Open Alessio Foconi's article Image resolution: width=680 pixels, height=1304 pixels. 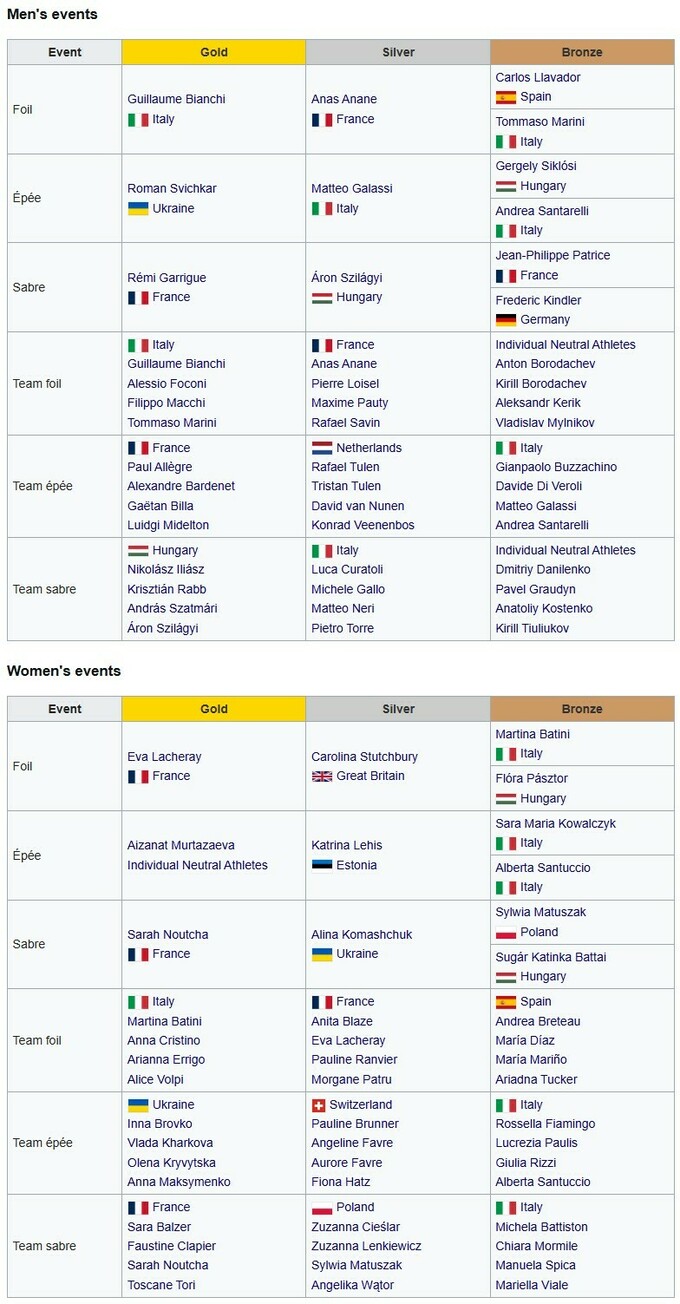click(167, 384)
